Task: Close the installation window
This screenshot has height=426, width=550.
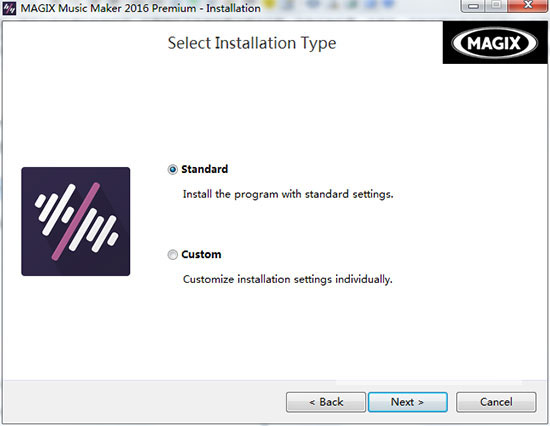Action: (528, 5)
